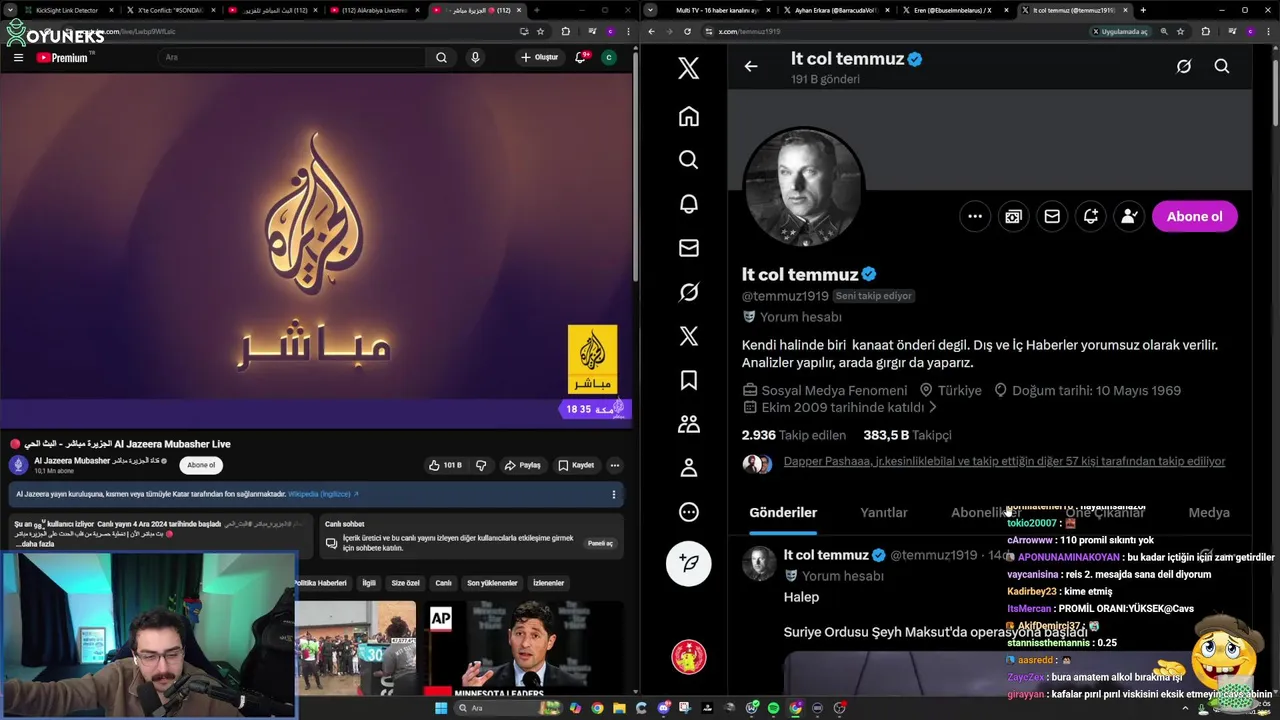Expand the Ekim 2009 joined date chevron
Viewport: 1280px width, 720px height.
coord(933,408)
